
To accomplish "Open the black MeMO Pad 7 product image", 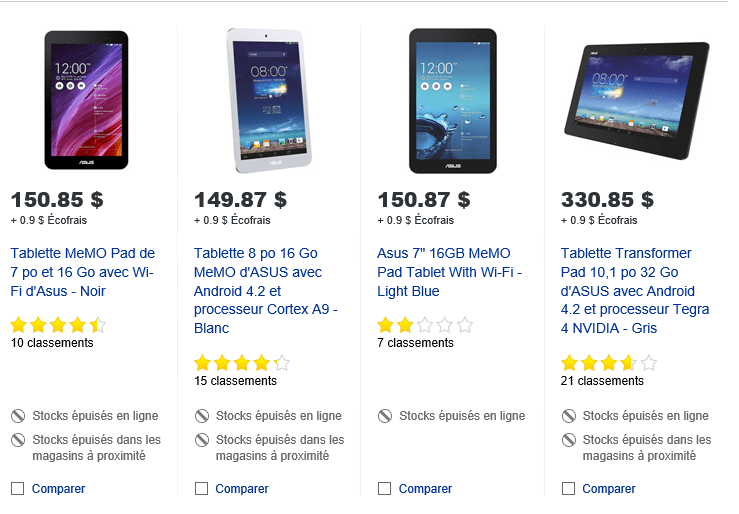I will (86, 100).
